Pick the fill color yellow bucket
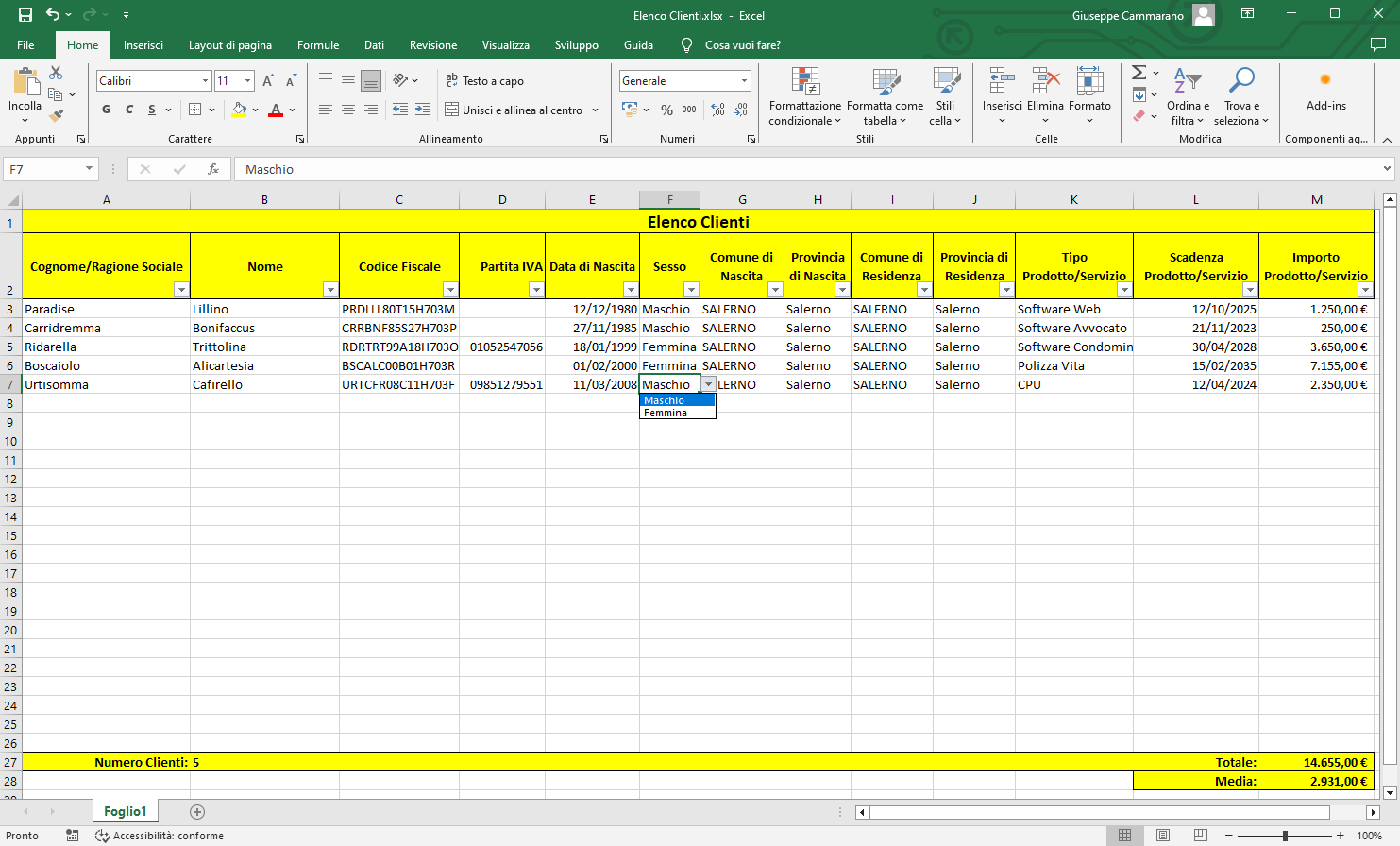The image size is (1400, 846). 240,110
